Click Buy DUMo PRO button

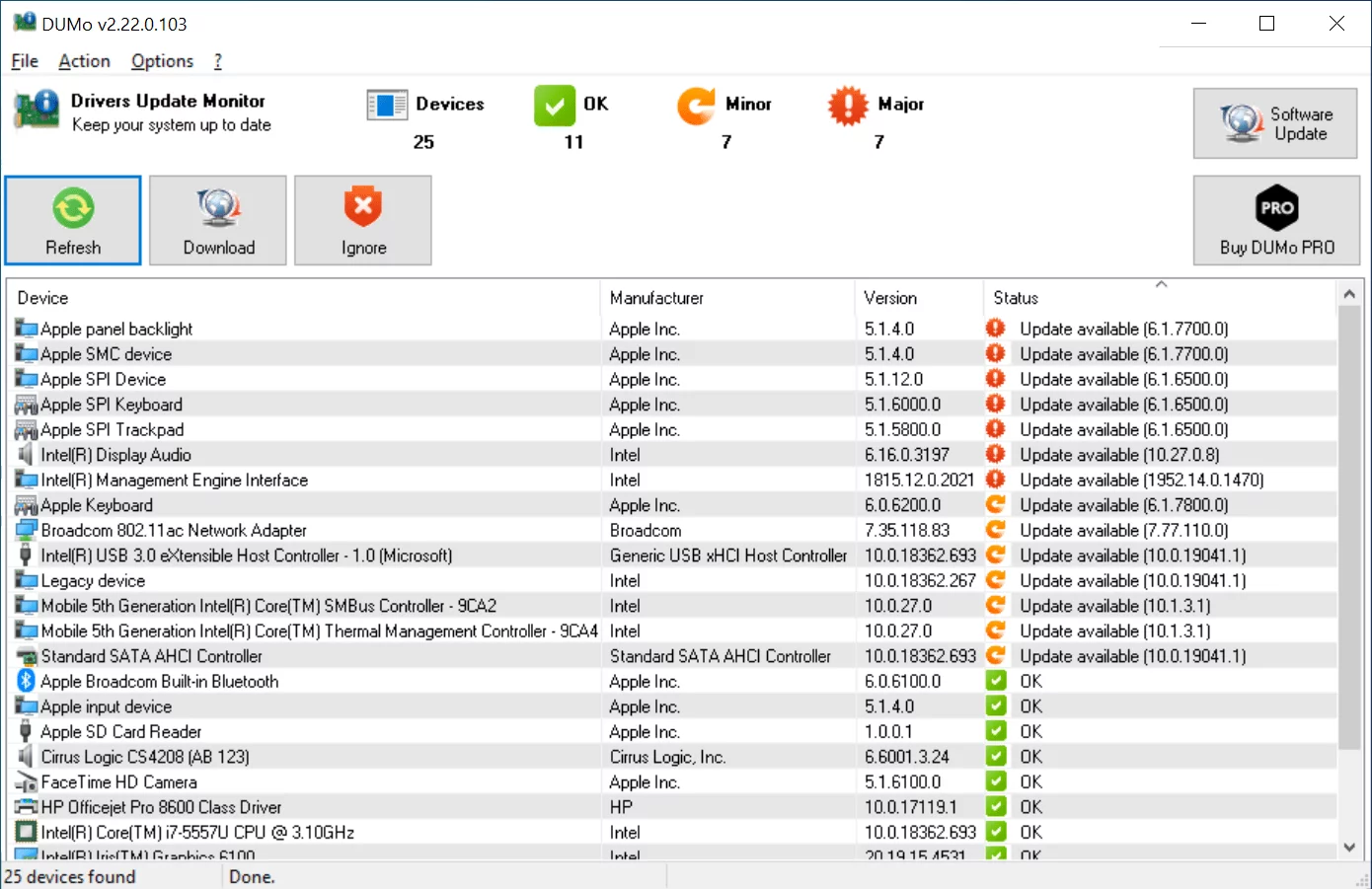pos(1276,220)
